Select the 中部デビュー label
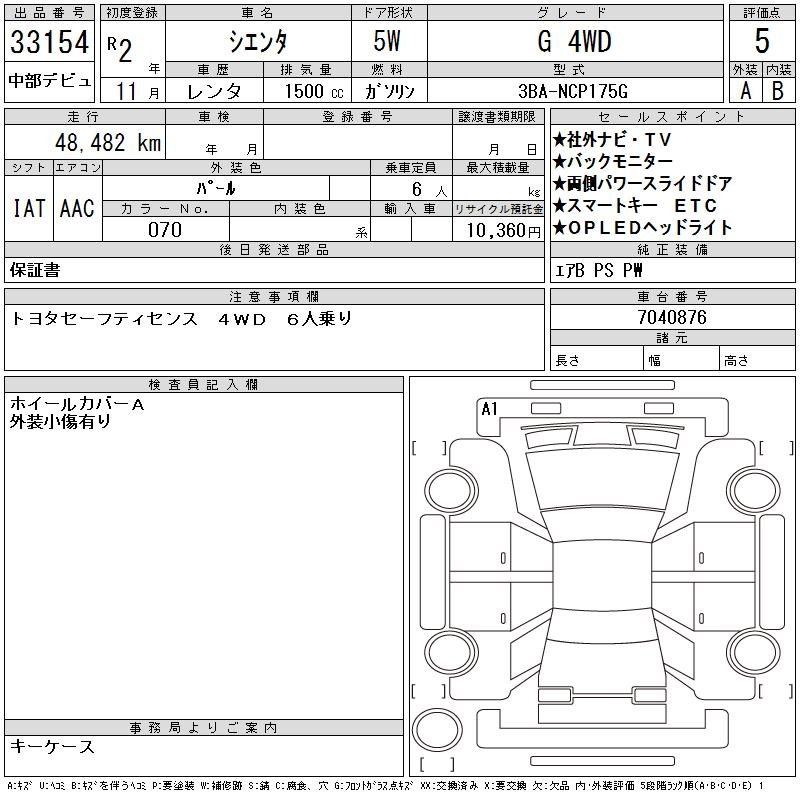 (49, 81)
